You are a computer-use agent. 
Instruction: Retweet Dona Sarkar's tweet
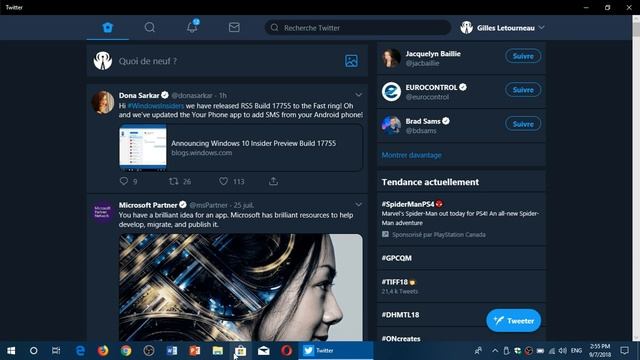click(174, 181)
